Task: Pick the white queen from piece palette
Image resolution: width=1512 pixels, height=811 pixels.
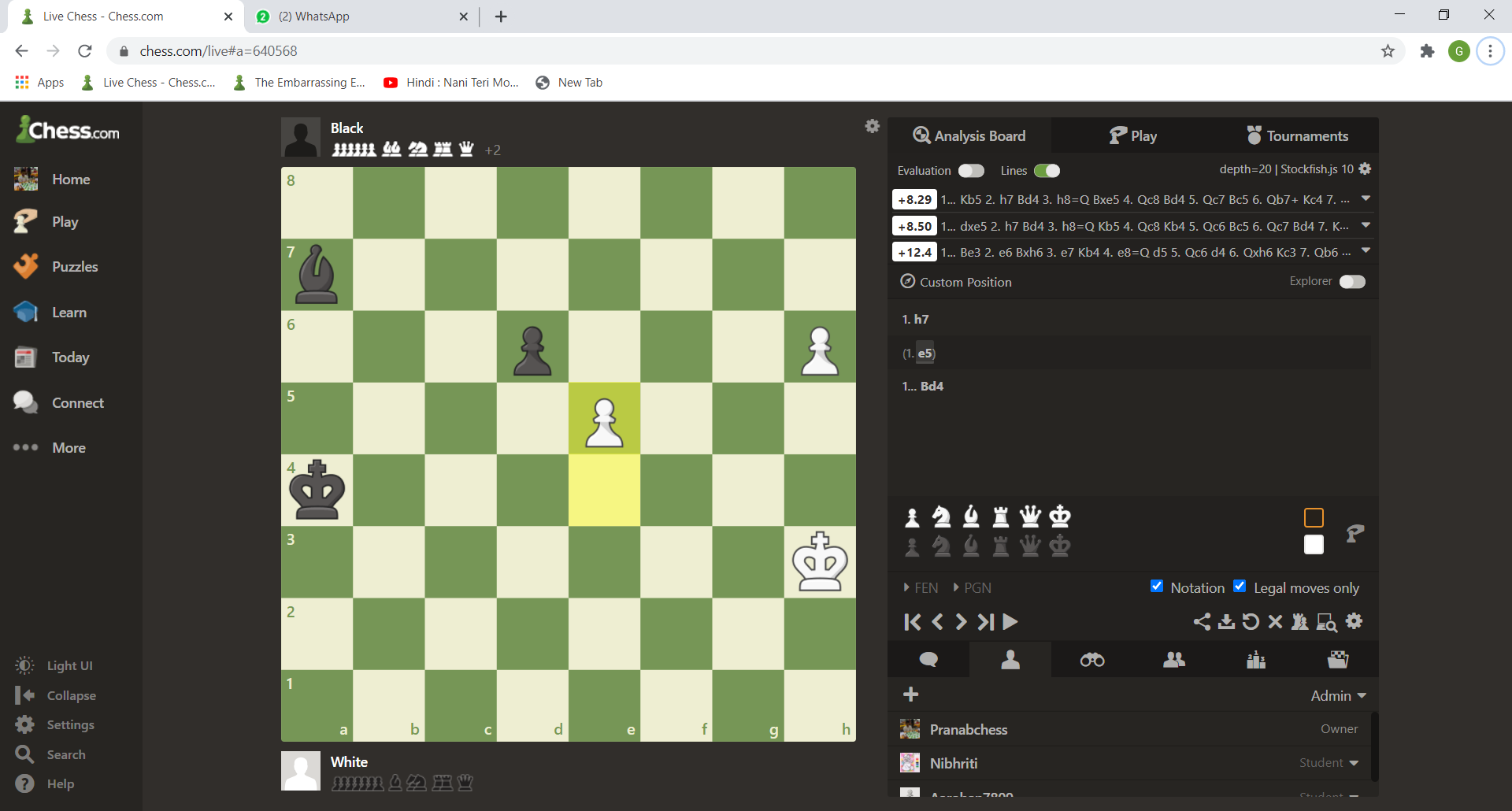Action: click(x=1030, y=517)
